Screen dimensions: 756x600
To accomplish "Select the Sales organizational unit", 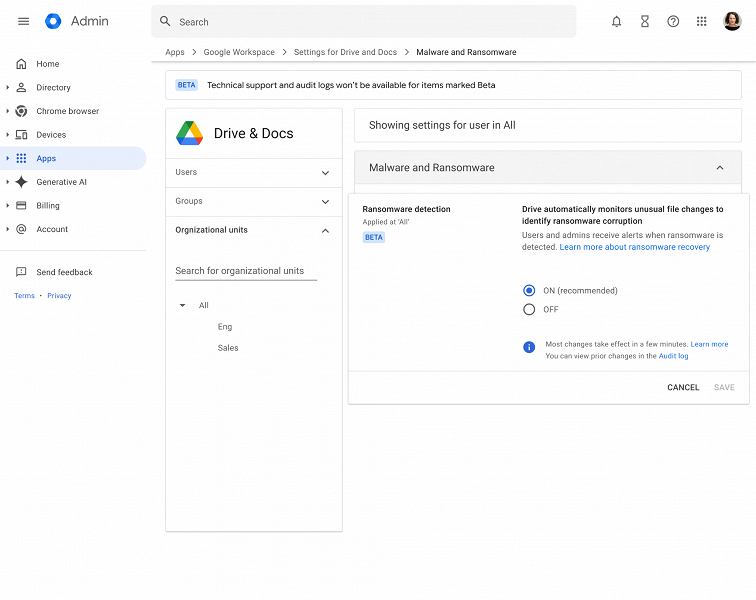I will [x=228, y=348].
